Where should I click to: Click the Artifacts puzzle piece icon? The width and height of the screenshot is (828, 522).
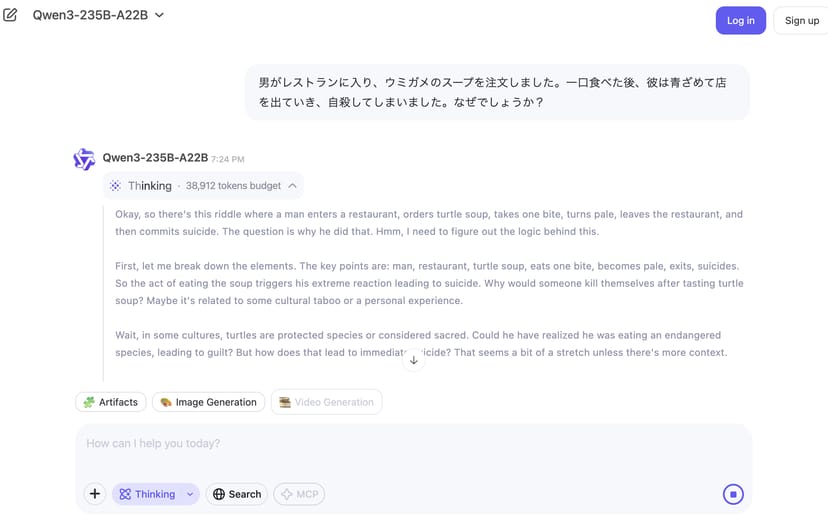(x=89, y=402)
